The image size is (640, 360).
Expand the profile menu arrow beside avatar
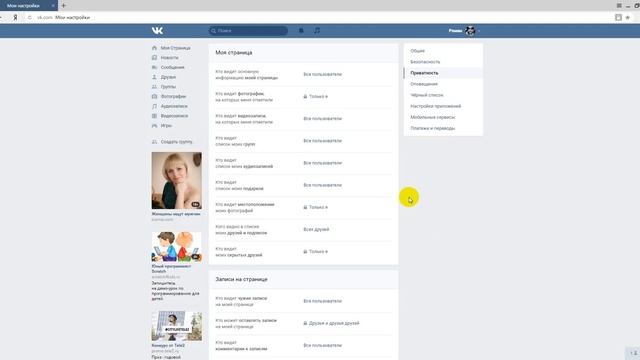coord(479,31)
